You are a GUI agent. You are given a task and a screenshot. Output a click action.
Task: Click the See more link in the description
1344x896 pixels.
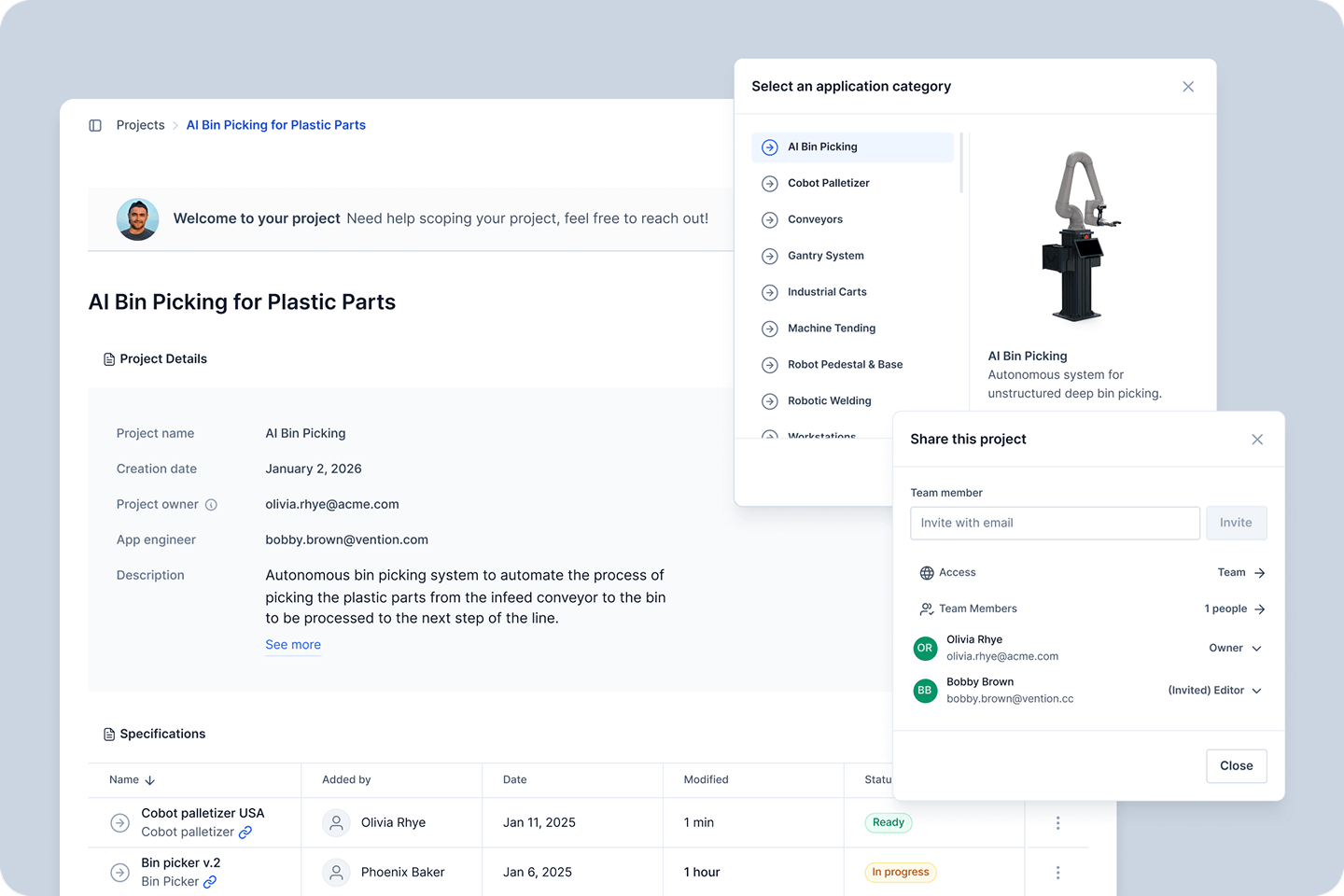(293, 645)
